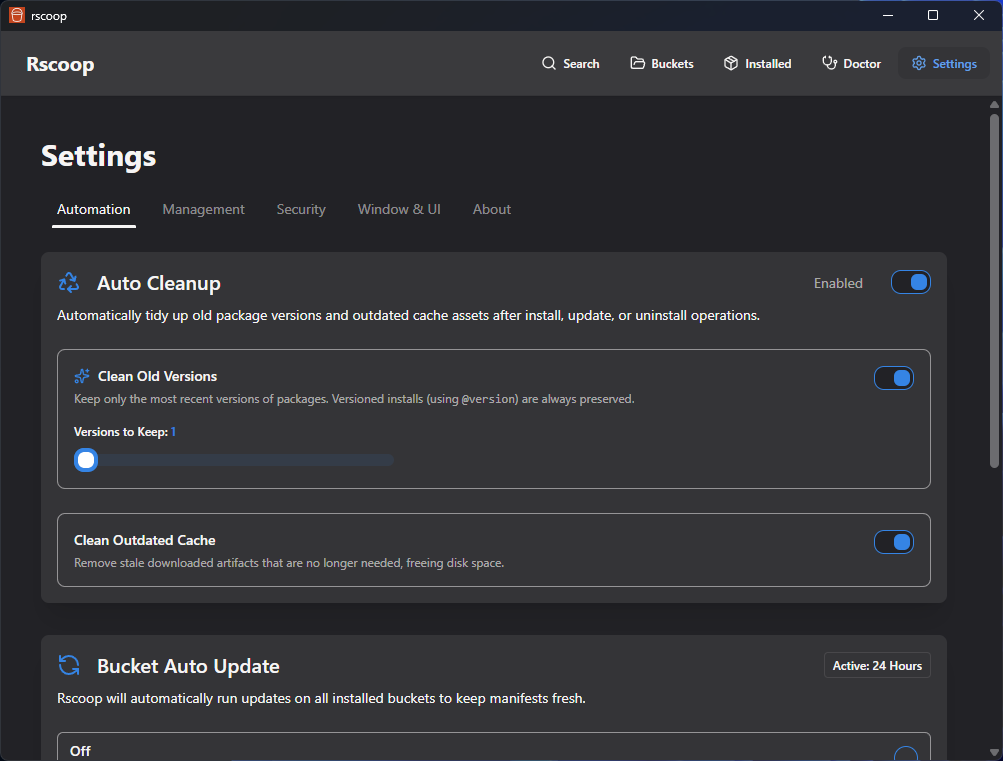Click the scrollbar up arrow

pos(993,104)
